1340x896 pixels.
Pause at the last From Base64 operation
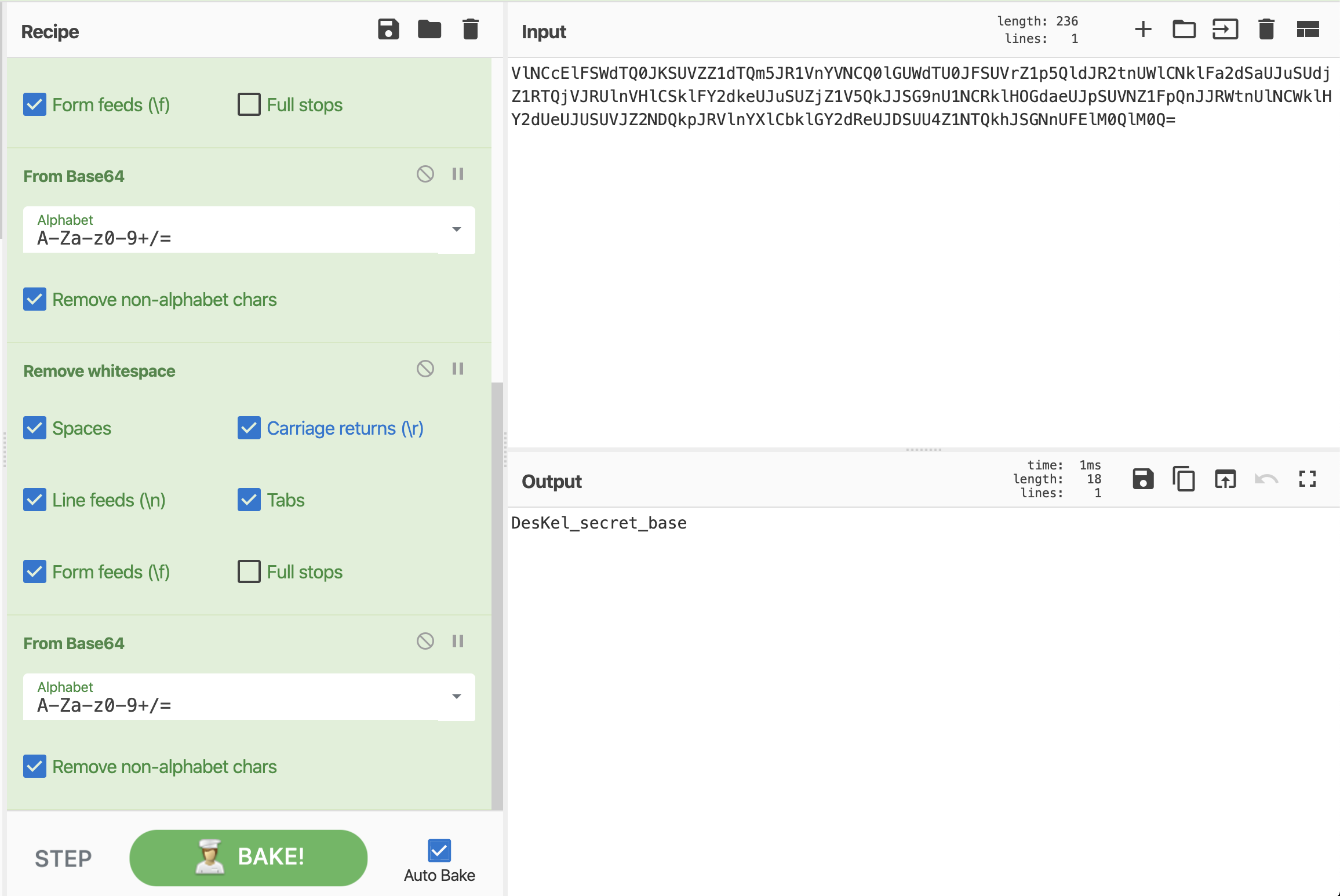click(458, 641)
